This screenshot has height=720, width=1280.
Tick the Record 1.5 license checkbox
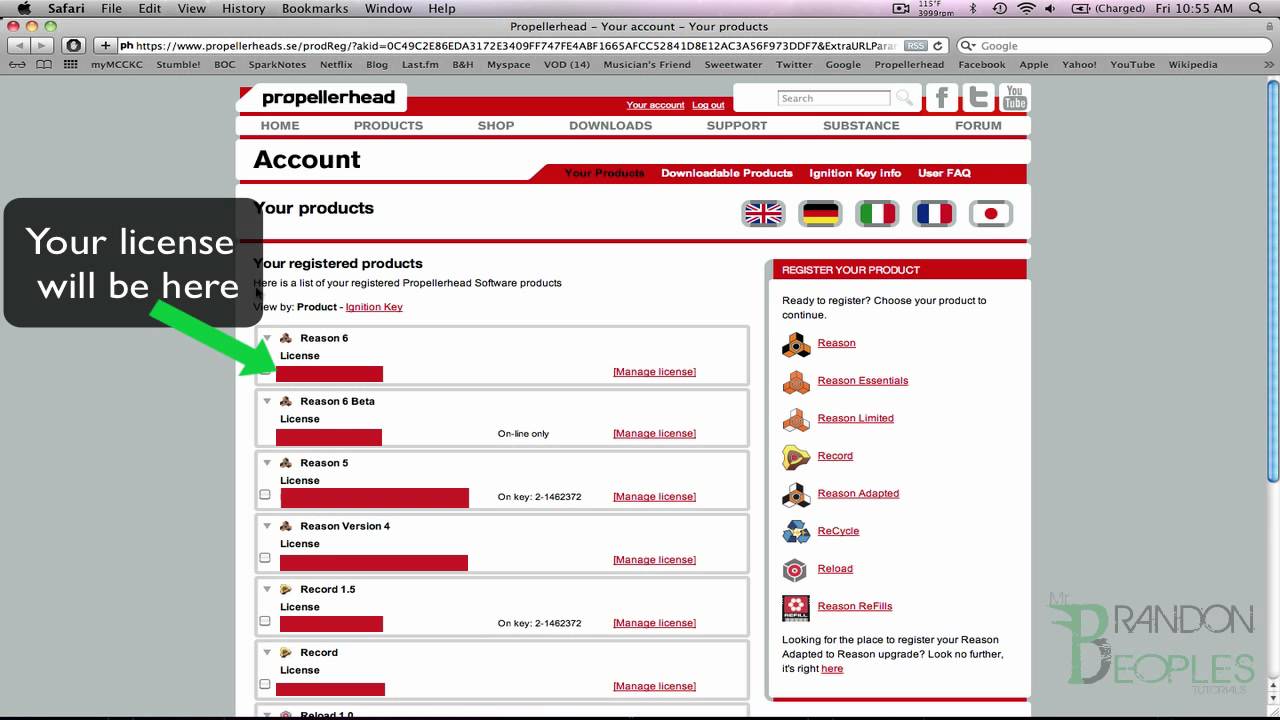[265, 621]
